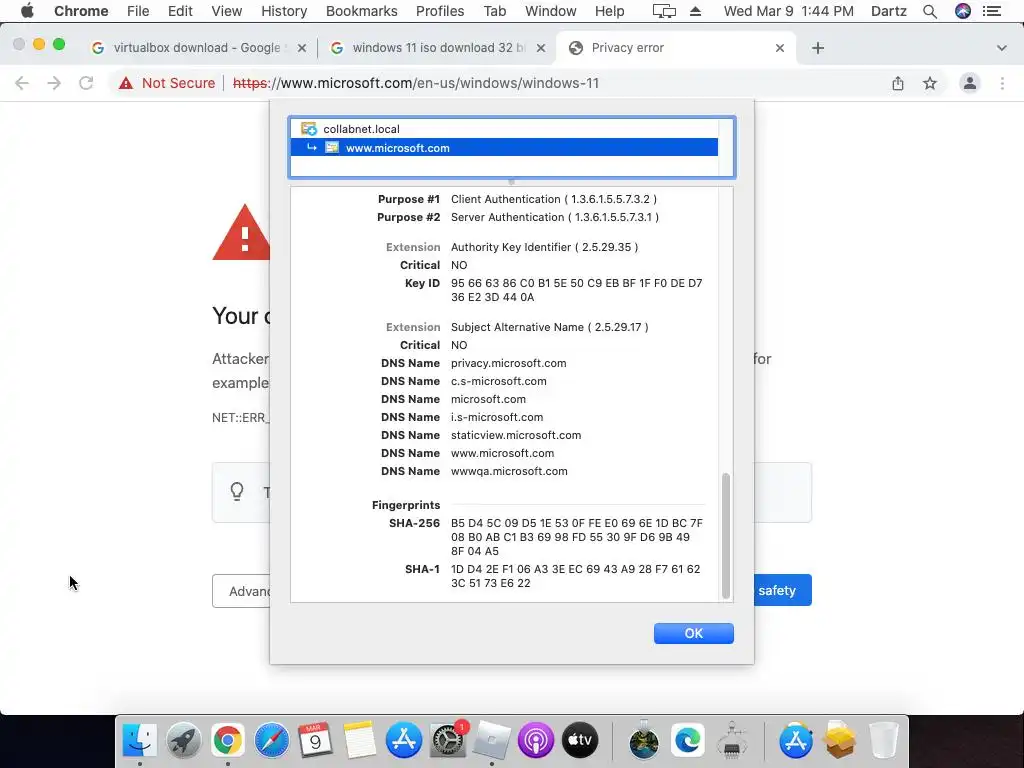Open Safari in the Dock
This screenshot has height=768, width=1024.
pos(272,740)
